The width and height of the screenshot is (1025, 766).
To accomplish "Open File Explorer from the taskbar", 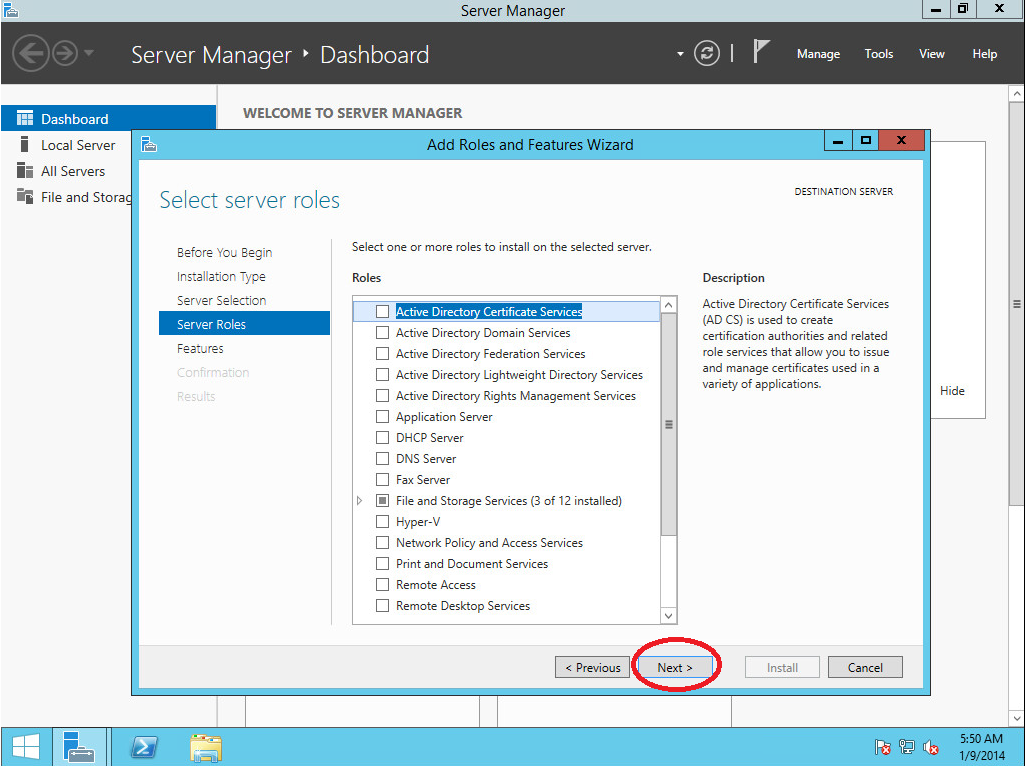I will 206,747.
